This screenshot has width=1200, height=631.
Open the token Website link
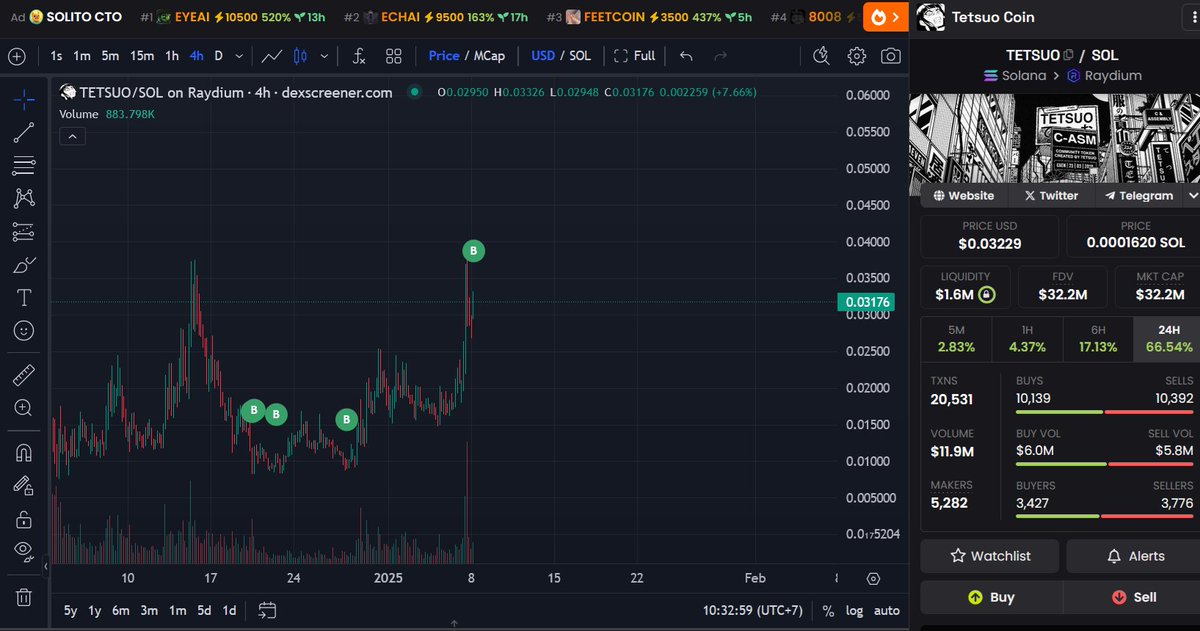[x=963, y=196]
